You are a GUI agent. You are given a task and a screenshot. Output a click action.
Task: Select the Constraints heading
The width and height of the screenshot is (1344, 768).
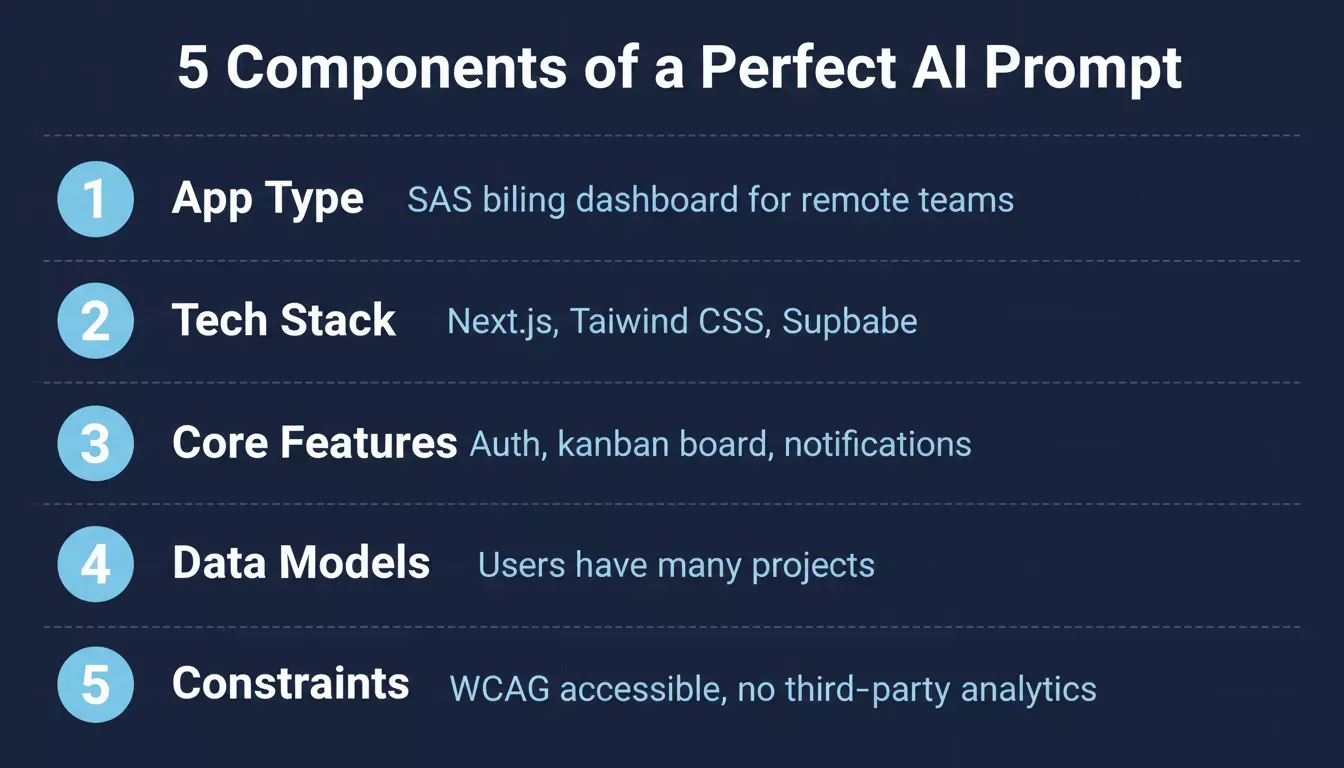(x=291, y=684)
